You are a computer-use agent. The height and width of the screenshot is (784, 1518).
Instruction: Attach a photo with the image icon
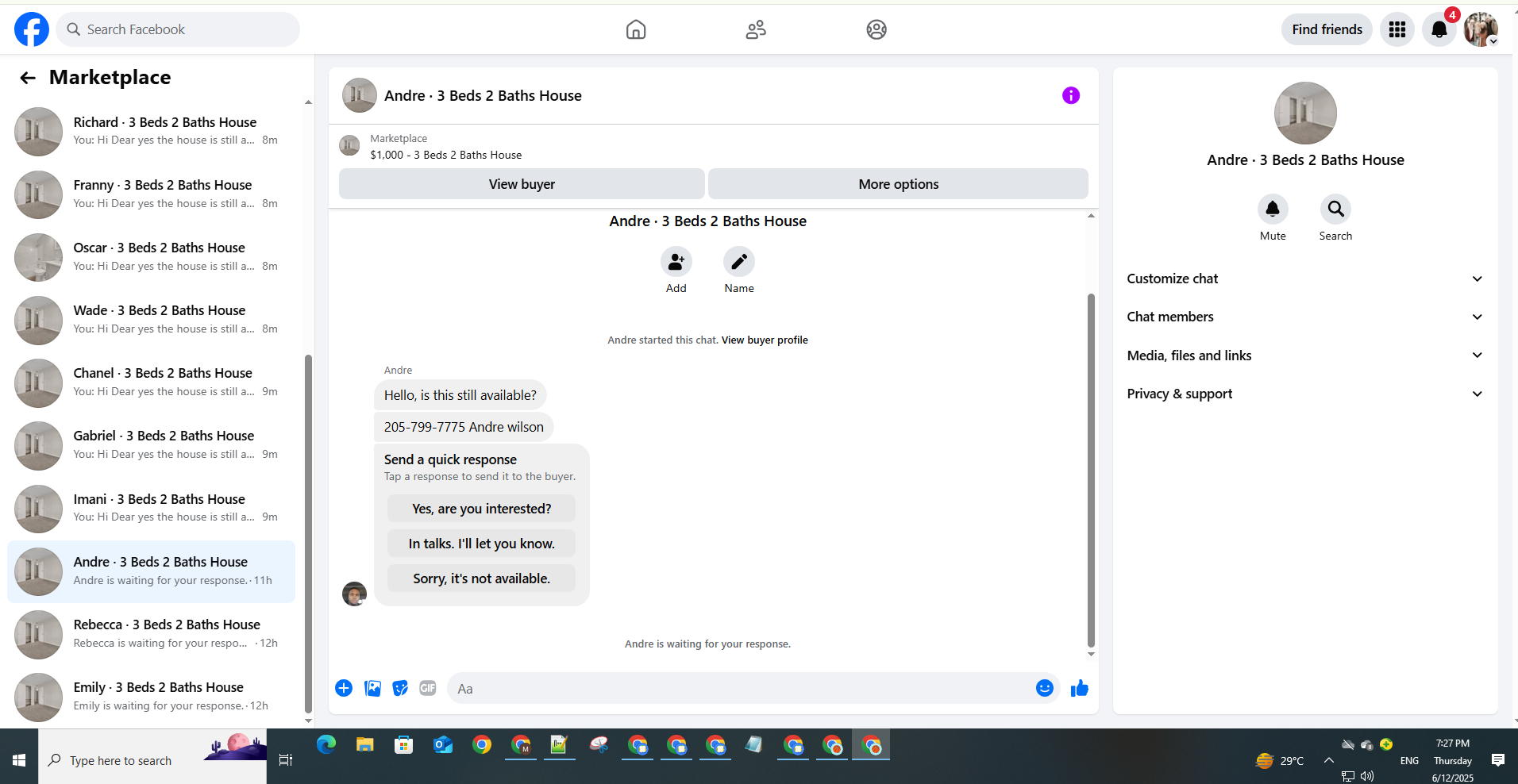(x=372, y=688)
